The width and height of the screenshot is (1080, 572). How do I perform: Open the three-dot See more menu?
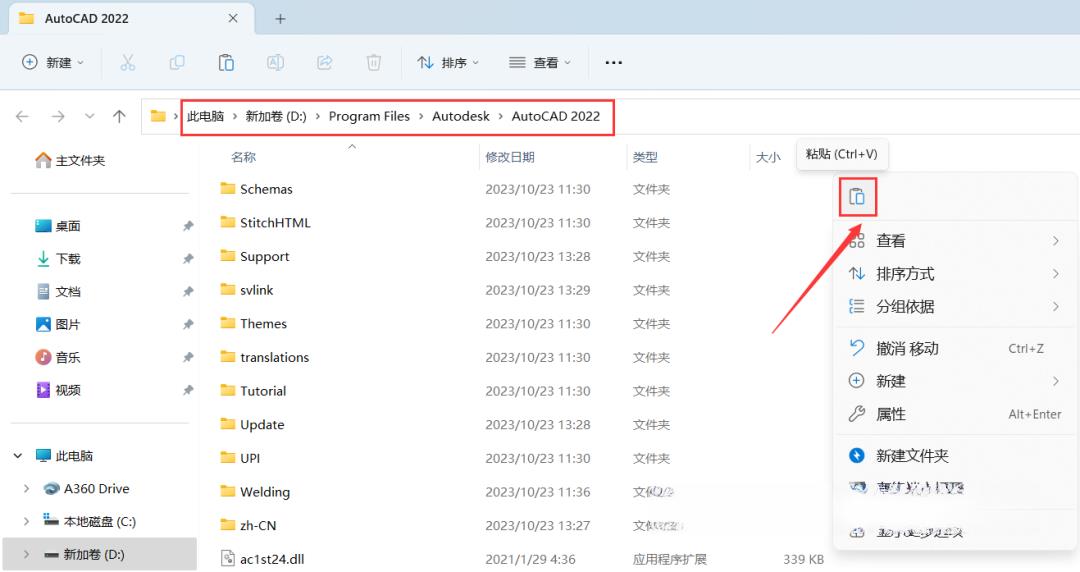614,63
